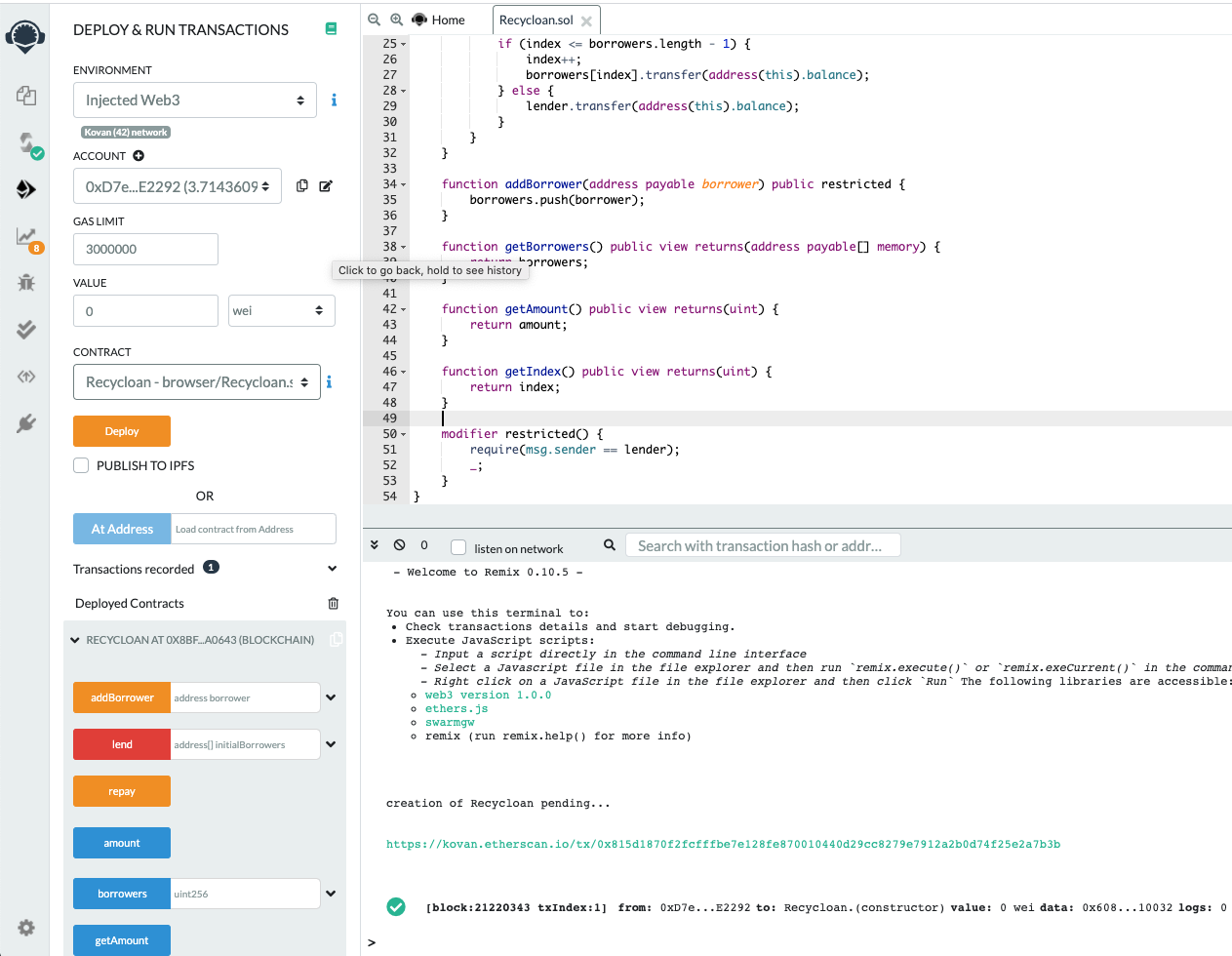The height and width of the screenshot is (956, 1232).
Task: Focus the address[] initialBorrowers input field
Action: click(x=245, y=744)
